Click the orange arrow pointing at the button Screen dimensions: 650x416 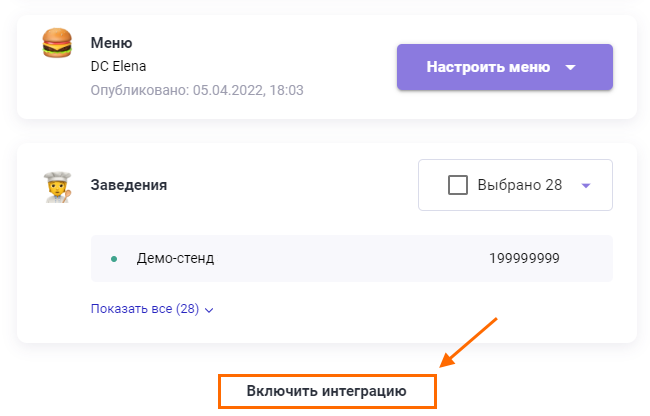pos(469,342)
